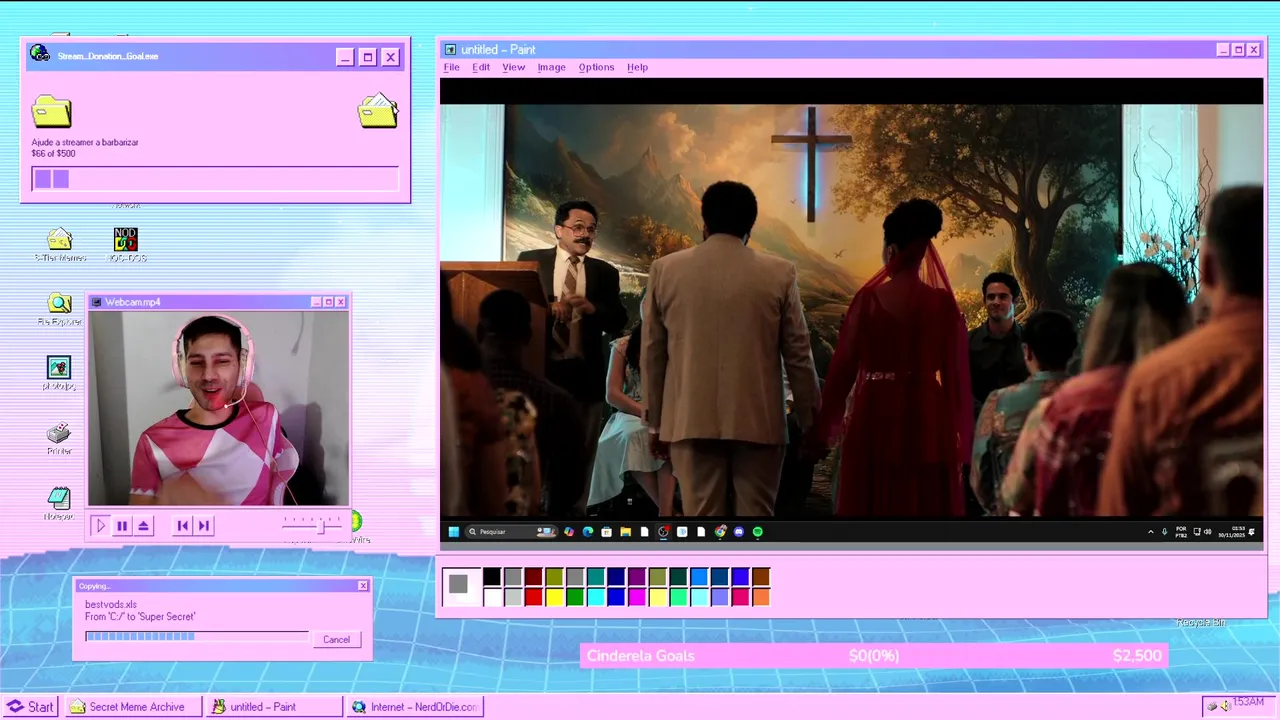Click the yellow folder icon in canvas taskbar

[626, 532]
